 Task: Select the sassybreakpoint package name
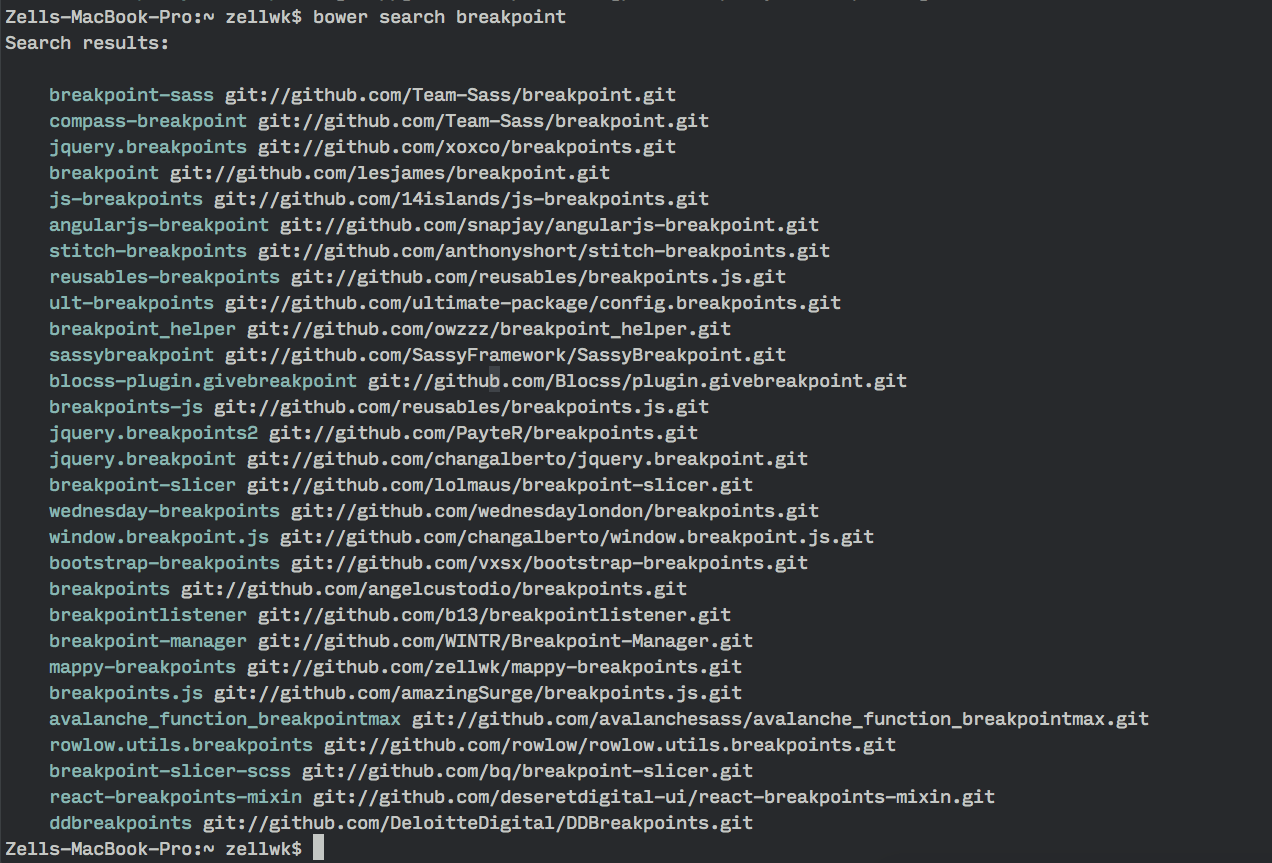(131, 355)
